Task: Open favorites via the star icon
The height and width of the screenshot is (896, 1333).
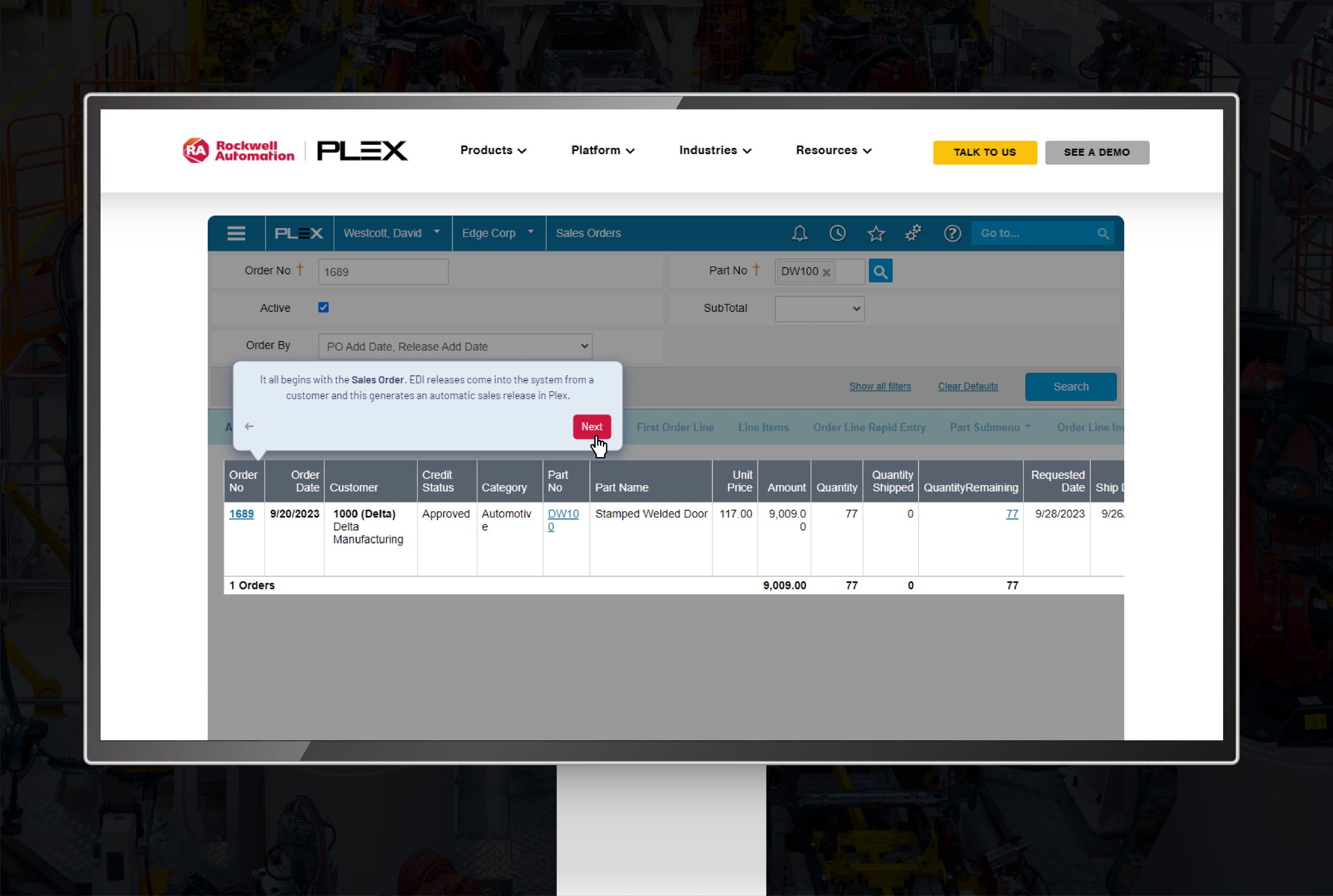Action: 876,233
